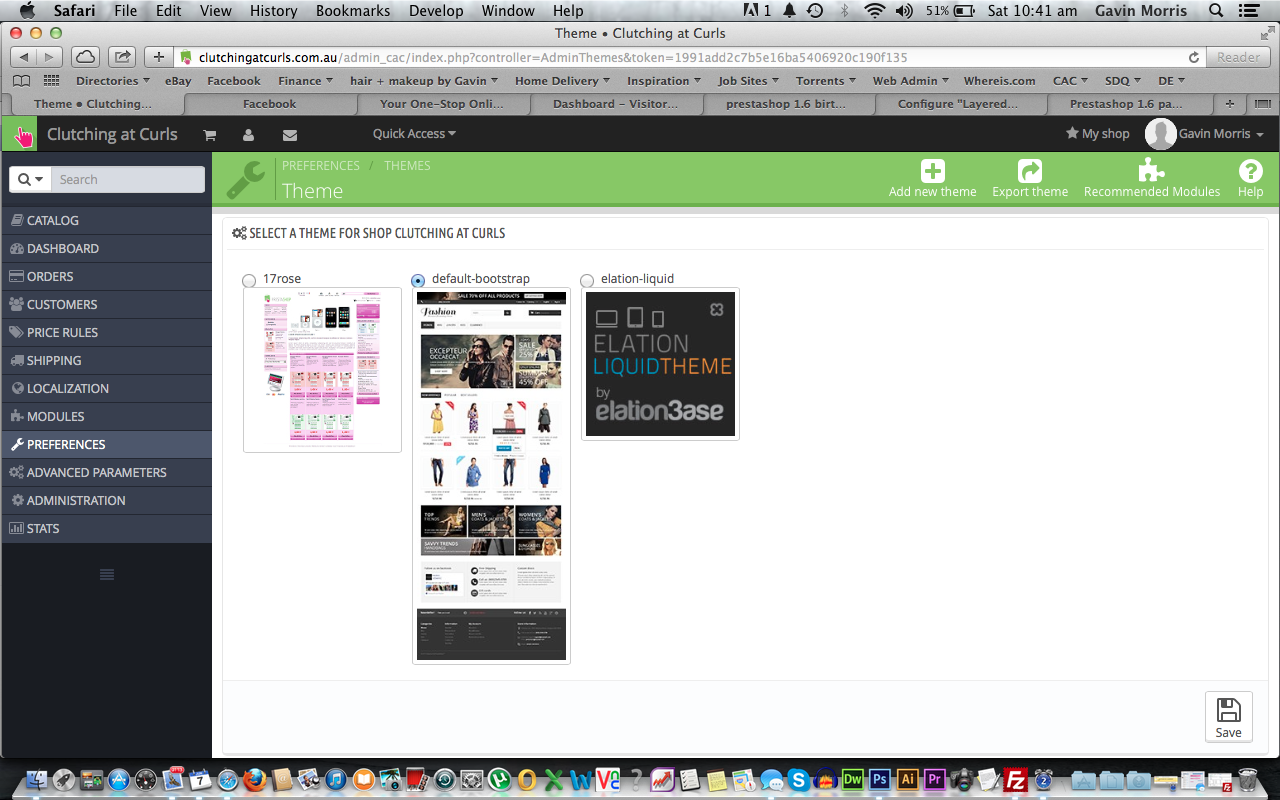Click the Add new theme plus icon
Image resolution: width=1280 pixels, height=800 pixels.
[x=932, y=171]
